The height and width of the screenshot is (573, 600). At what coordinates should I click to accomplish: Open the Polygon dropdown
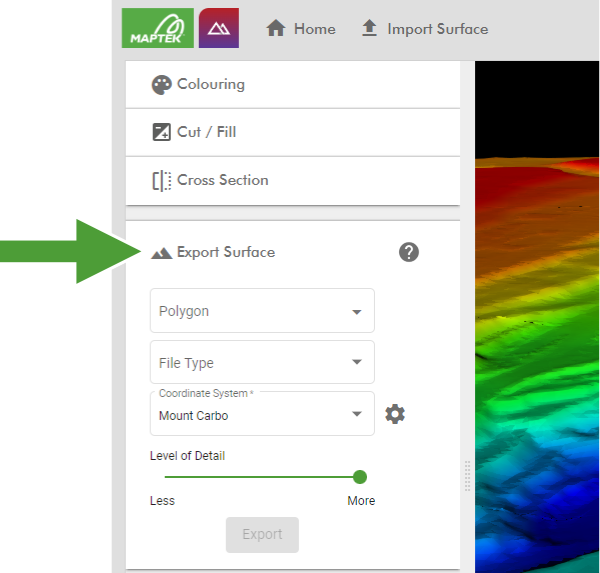click(x=262, y=310)
